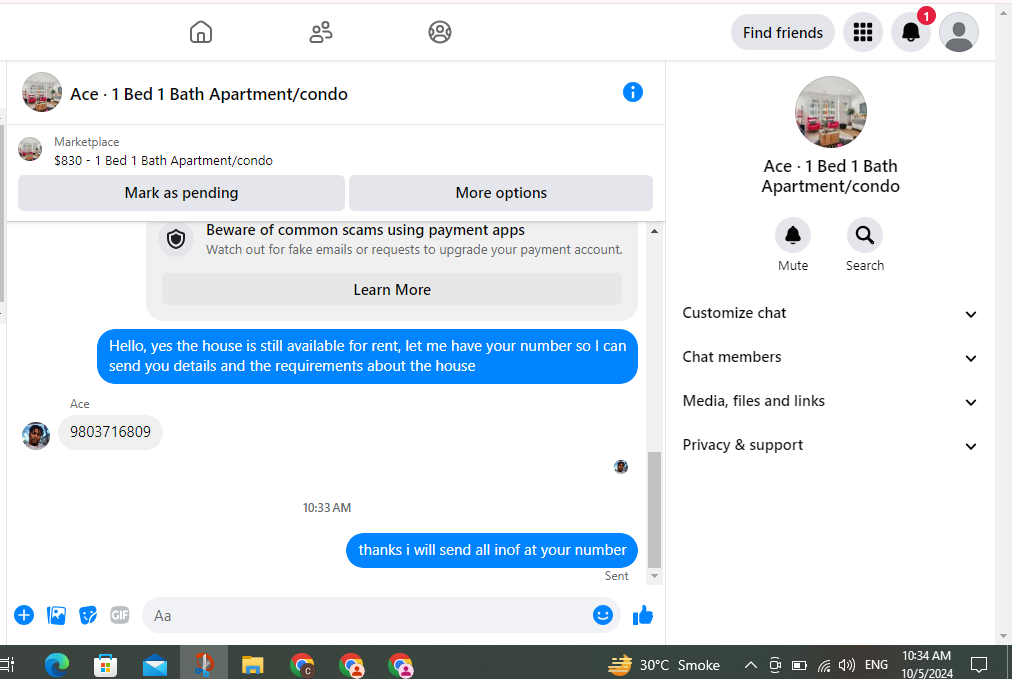Choose a GIF with the GIF icon

(x=119, y=615)
